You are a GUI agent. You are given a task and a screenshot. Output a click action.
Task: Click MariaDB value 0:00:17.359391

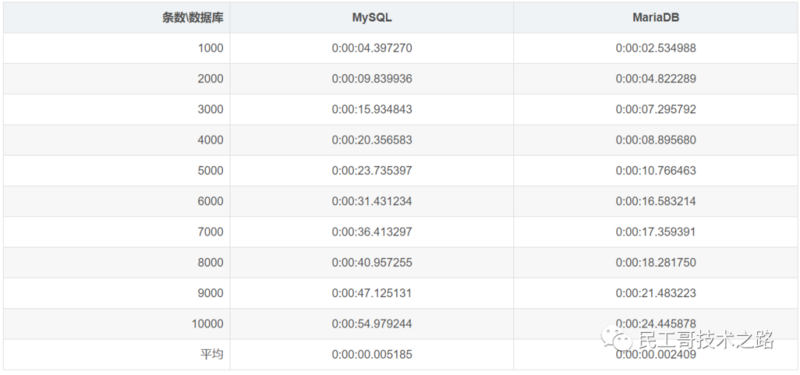click(656, 232)
